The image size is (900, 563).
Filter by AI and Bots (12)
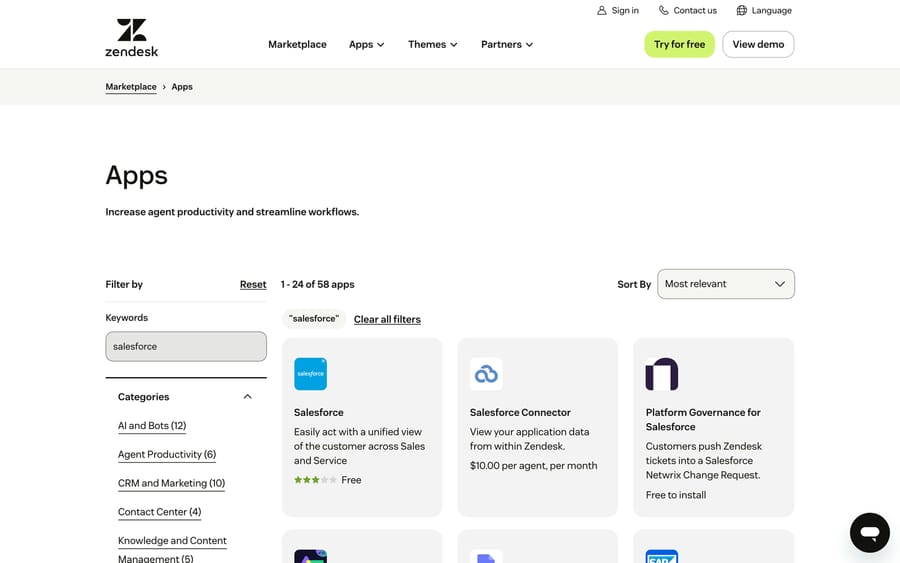[152, 426]
